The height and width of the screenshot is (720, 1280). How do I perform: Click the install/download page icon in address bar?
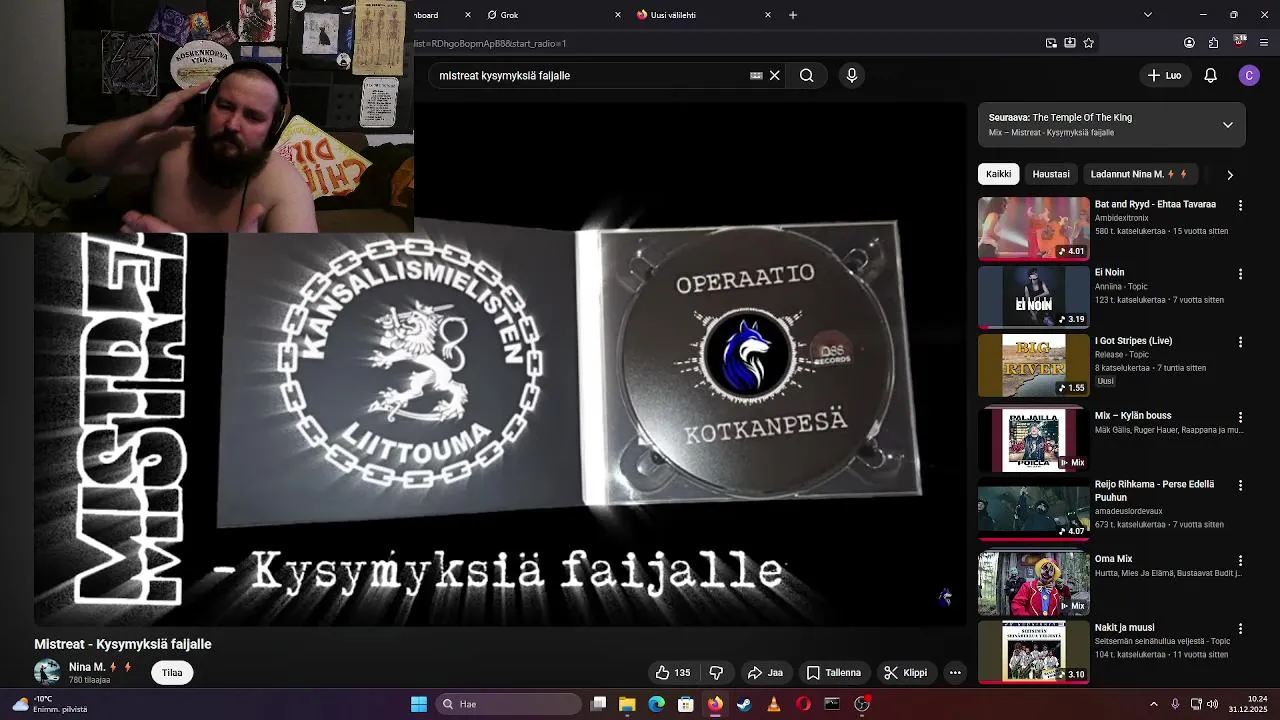tap(1070, 43)
